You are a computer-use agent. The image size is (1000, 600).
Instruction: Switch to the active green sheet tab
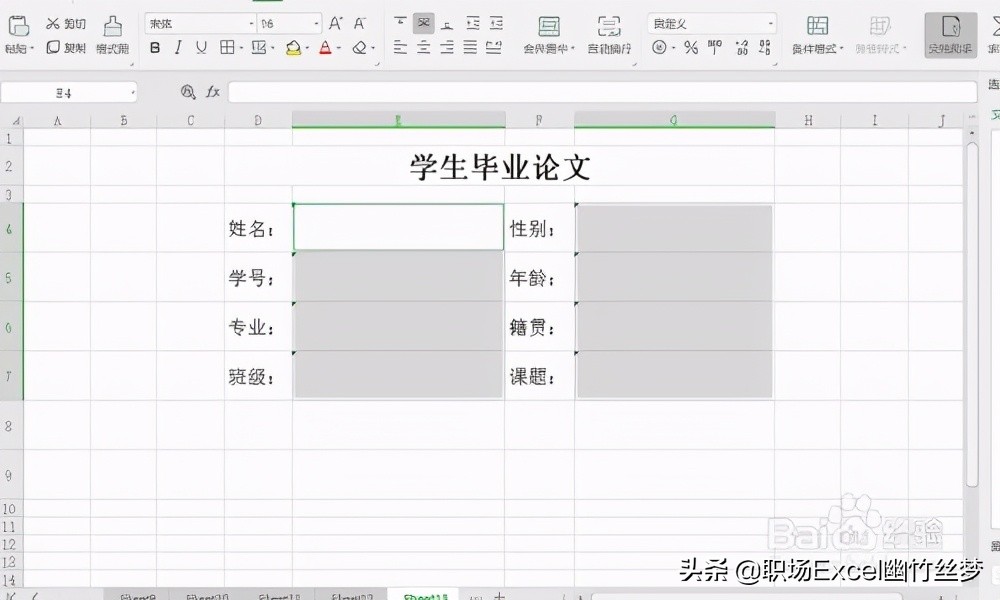tap(423, 593)
